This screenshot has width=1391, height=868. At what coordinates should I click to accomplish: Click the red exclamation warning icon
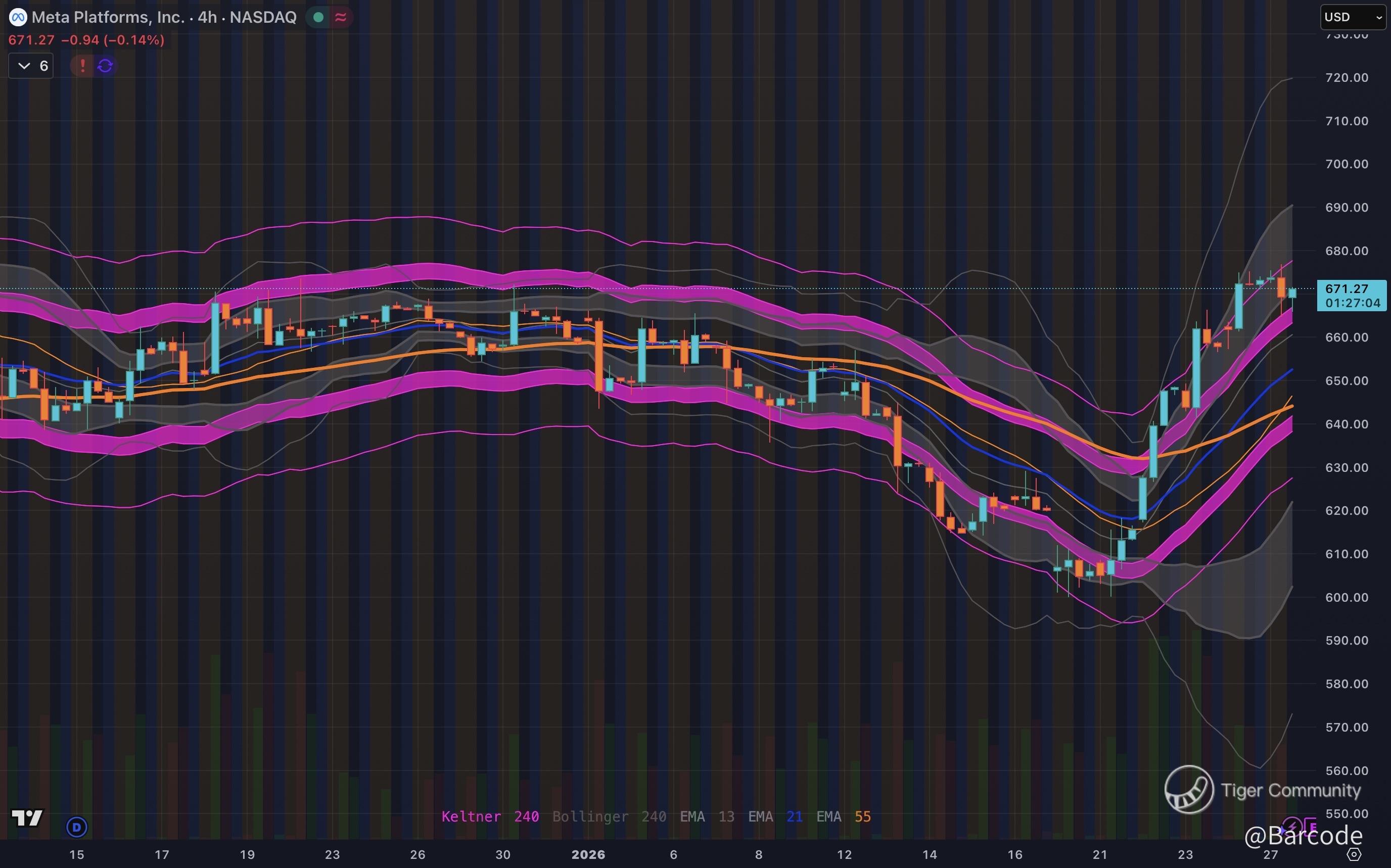[83, 66]
